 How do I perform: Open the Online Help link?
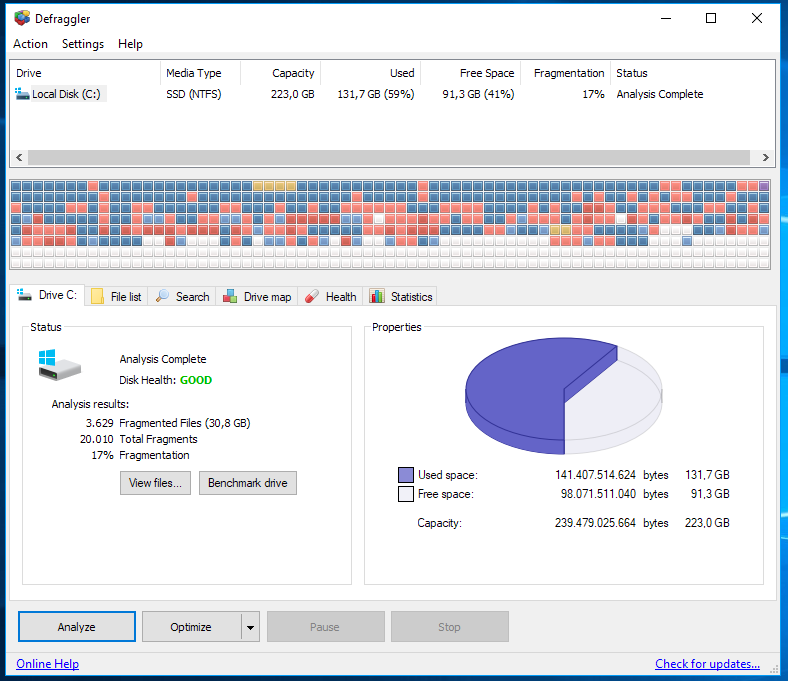pyautogui.click(x=48, y=664)
